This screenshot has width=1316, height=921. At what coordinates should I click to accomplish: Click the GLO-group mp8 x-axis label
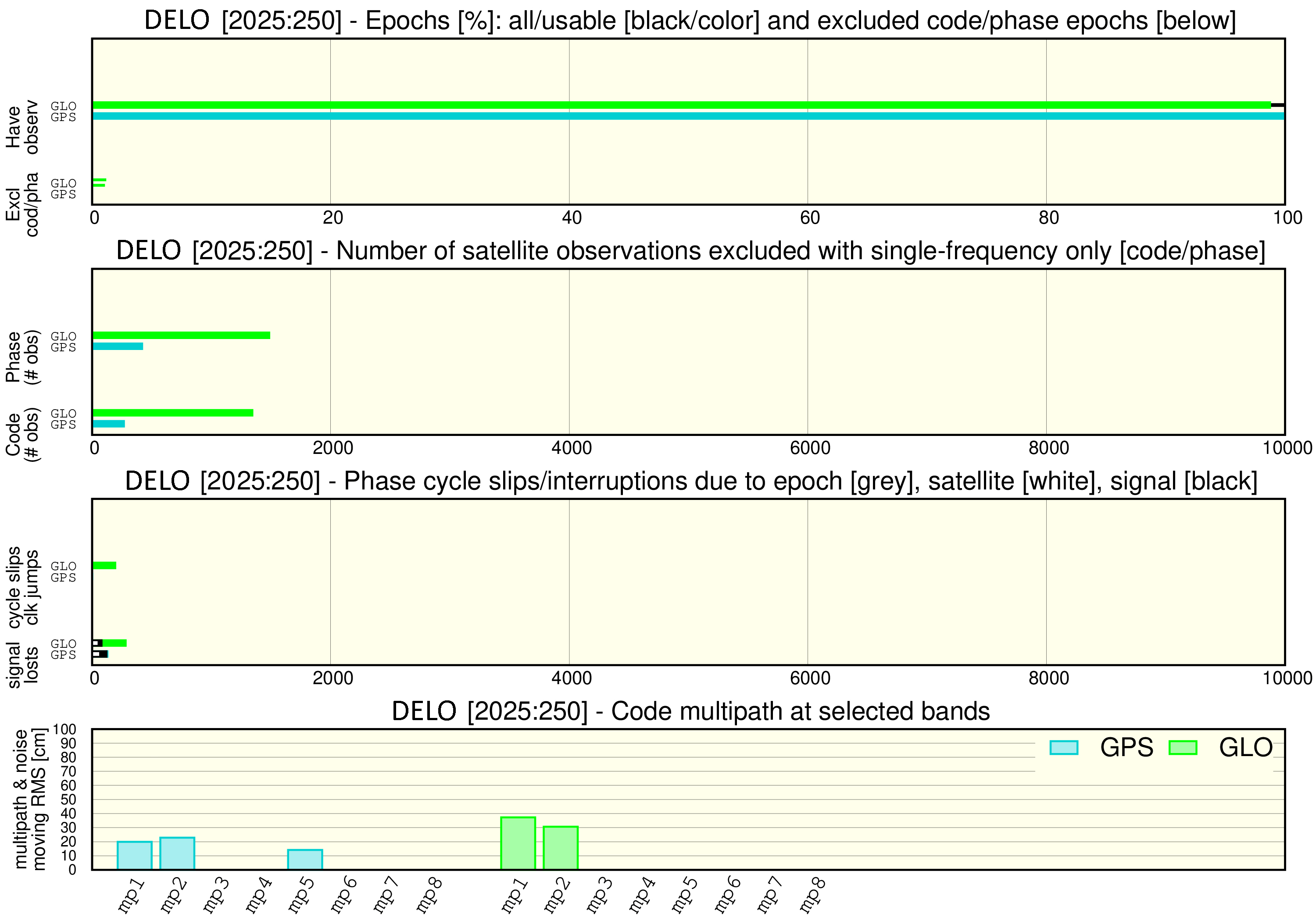pyautogui.click(x=813, y=896)
